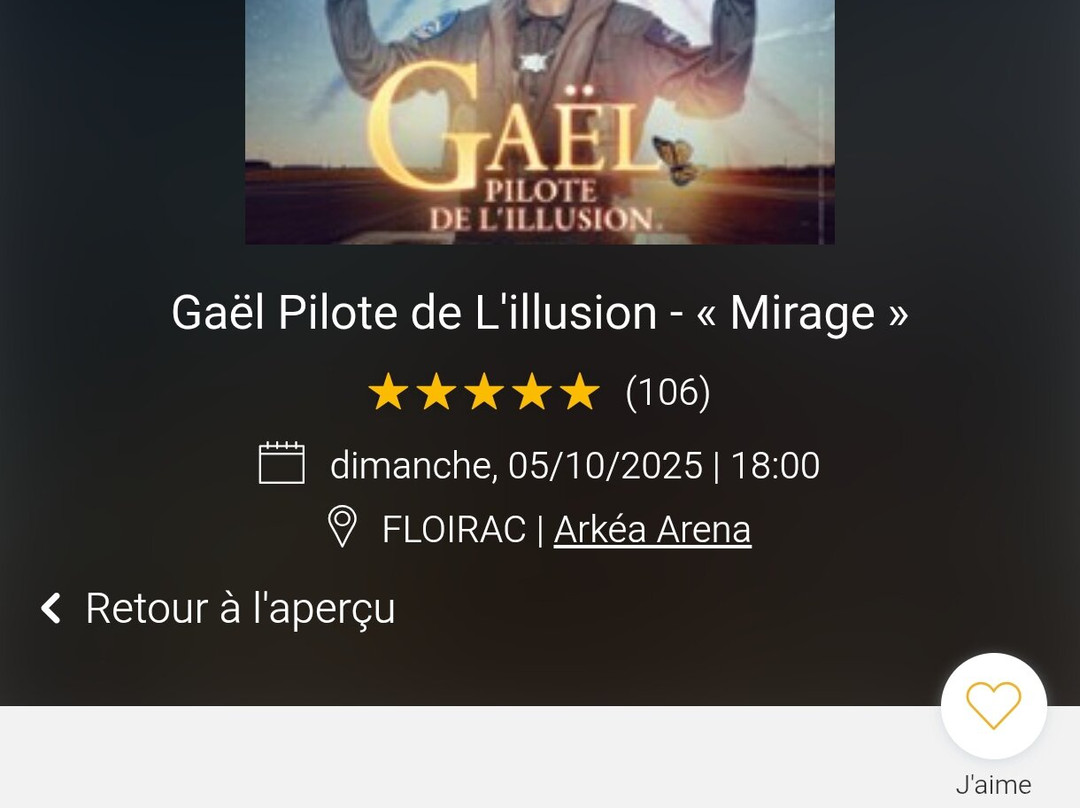
Task: Toggle the heart favorite button
Action: [x=993, y=706]
